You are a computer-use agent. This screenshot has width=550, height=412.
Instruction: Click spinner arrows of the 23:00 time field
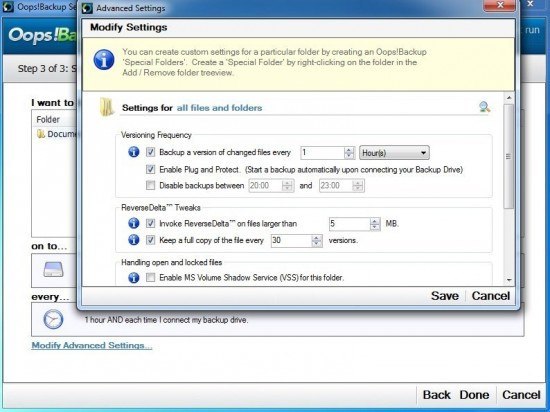click(358, 185)
